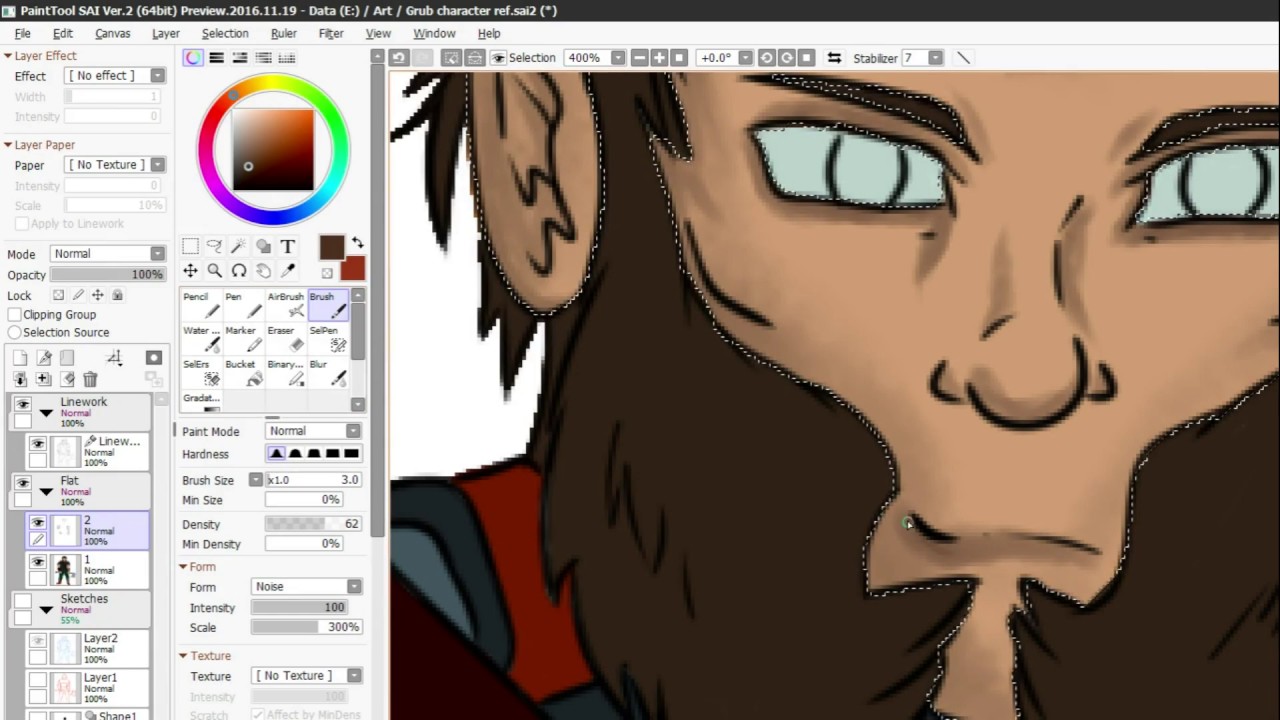Select the Selection Source radio button
The height and width of the screenshot is (720, 1280).
(15, 332)
